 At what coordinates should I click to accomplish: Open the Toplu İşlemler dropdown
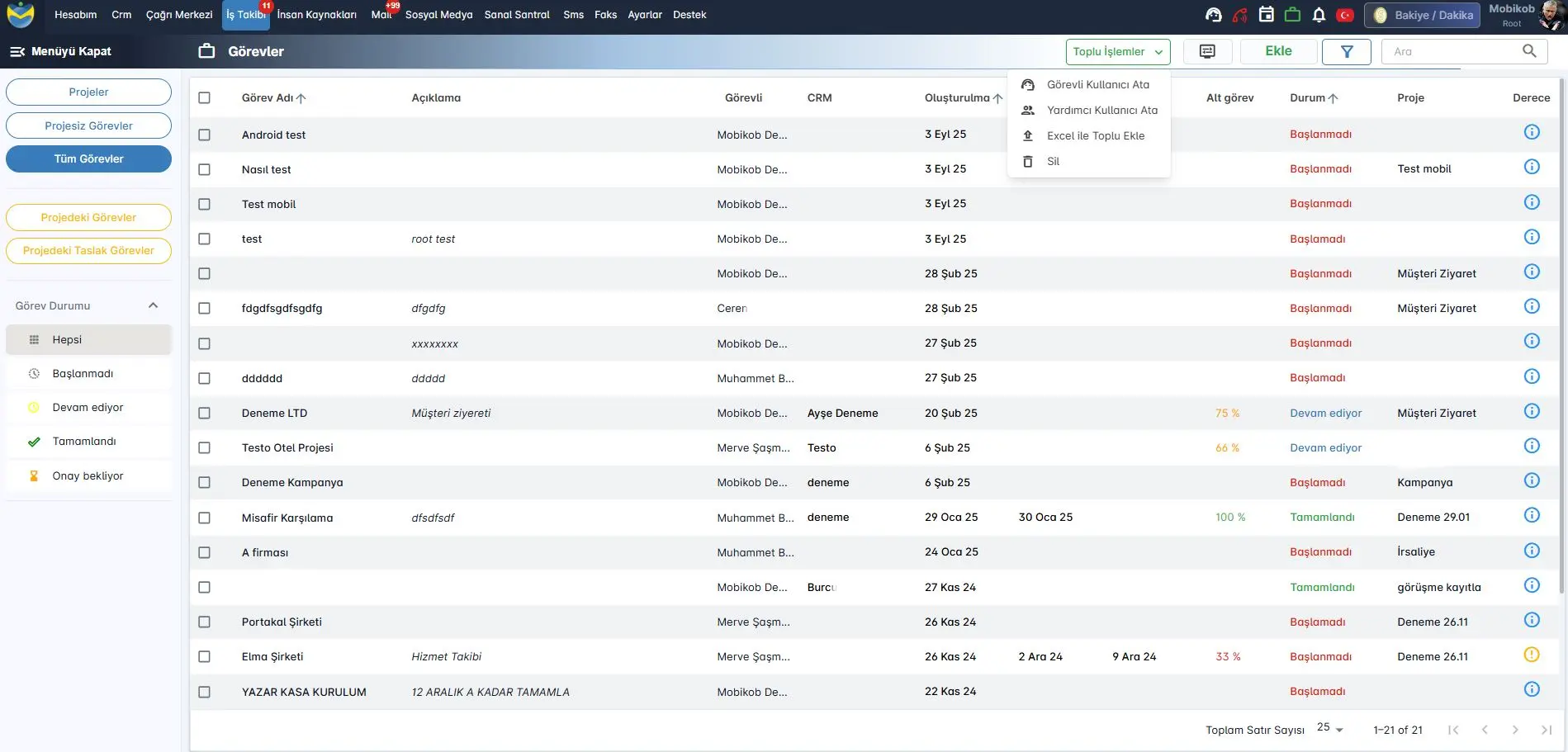pos(1117,51)
